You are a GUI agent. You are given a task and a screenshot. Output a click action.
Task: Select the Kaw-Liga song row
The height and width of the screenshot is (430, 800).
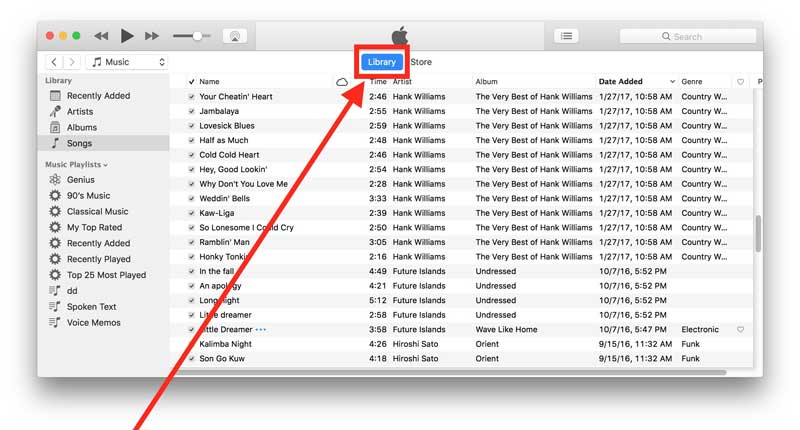point(461,213)
